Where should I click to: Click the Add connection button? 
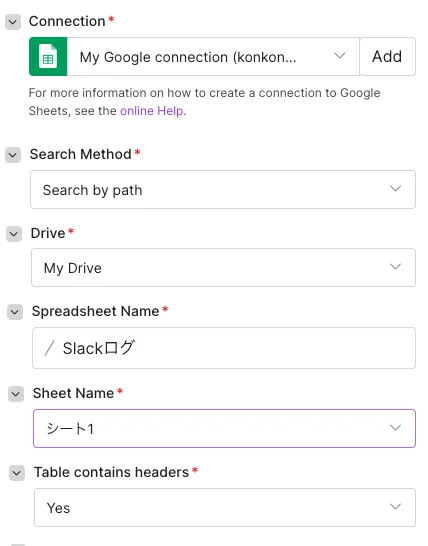click(388, 56)
